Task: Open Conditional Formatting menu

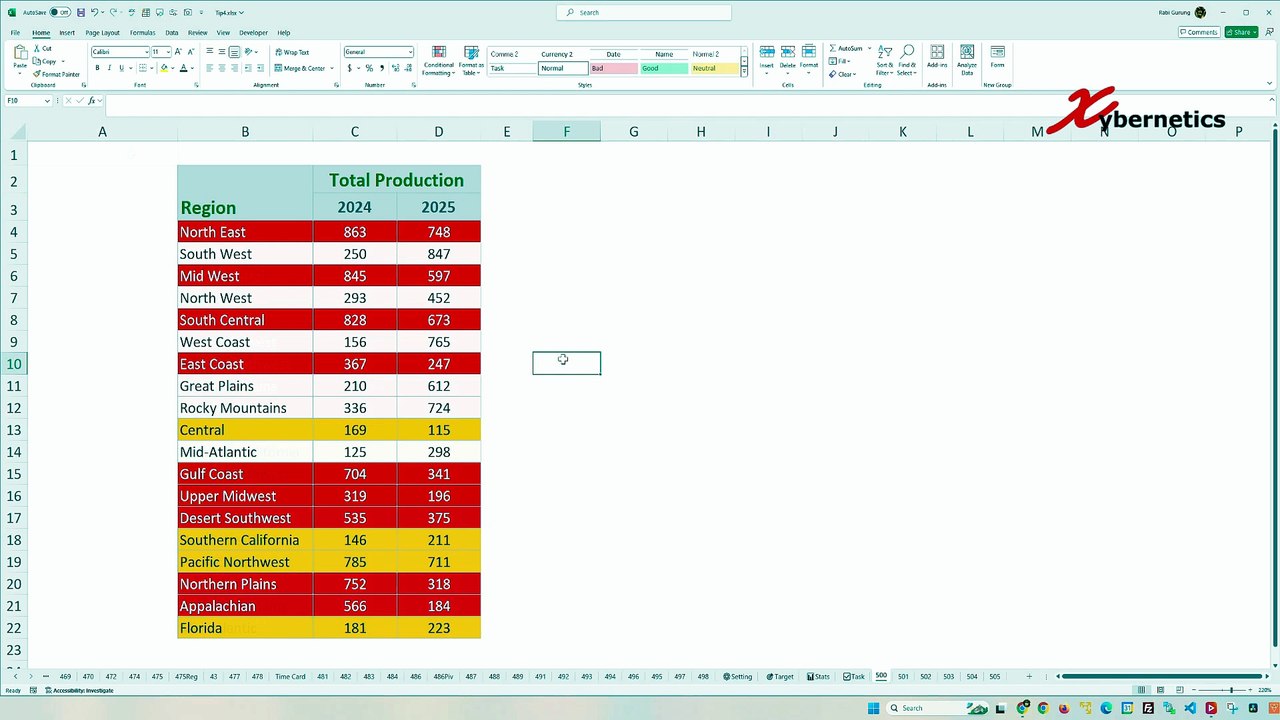Action: [x=438, y=60]
